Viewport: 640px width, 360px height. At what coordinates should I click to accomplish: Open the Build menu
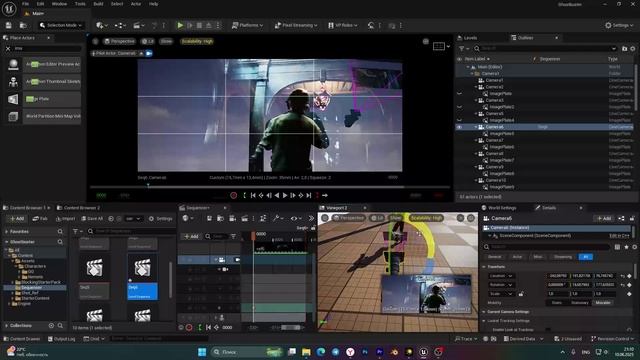pos(98,4)
